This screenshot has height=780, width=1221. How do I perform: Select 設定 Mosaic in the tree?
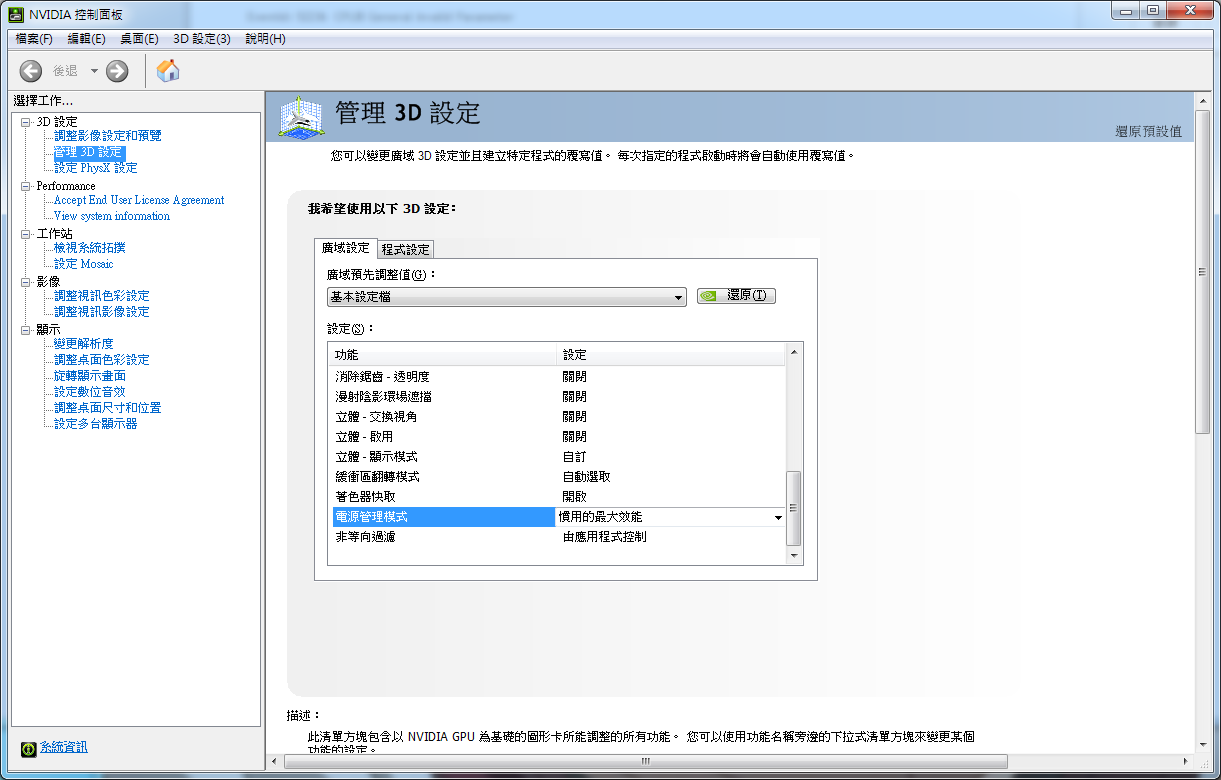tap(83, 264)
